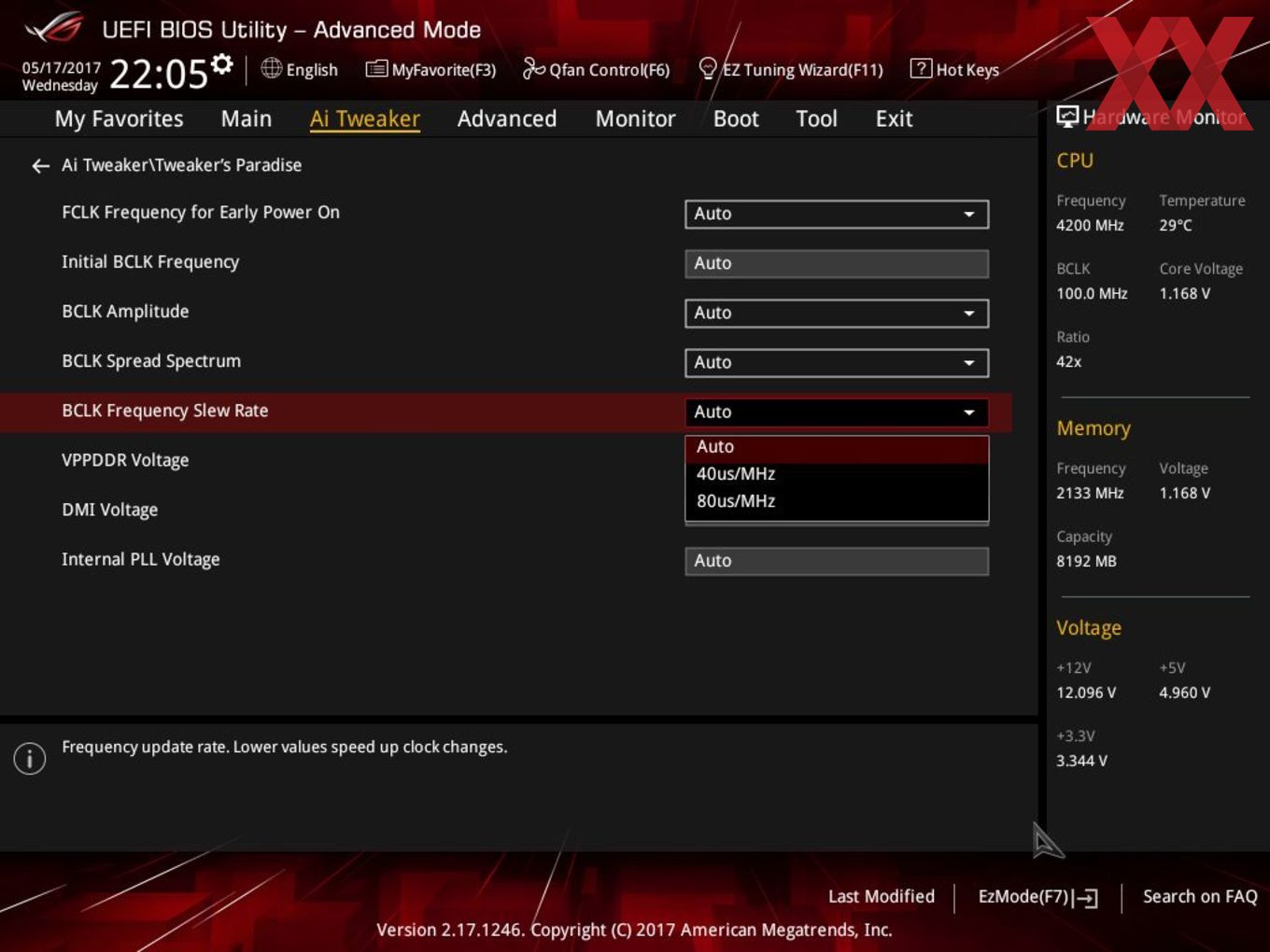The image size is (1270, 952).
Task: Expand the BCLK Amplitude dropdown
Action: pos(837,313)
